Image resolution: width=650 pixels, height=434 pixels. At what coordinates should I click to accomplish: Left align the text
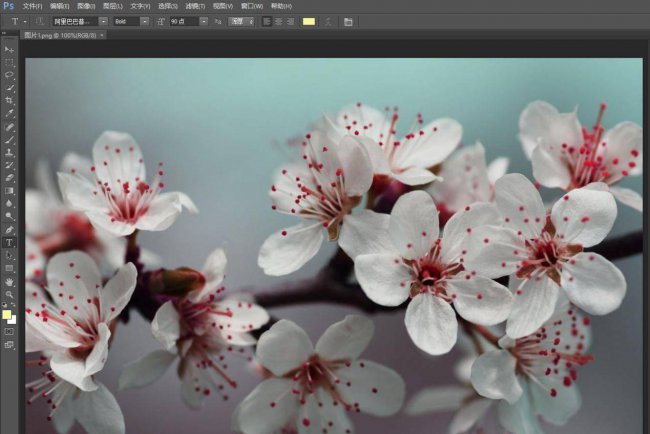(x=267, y=22)
